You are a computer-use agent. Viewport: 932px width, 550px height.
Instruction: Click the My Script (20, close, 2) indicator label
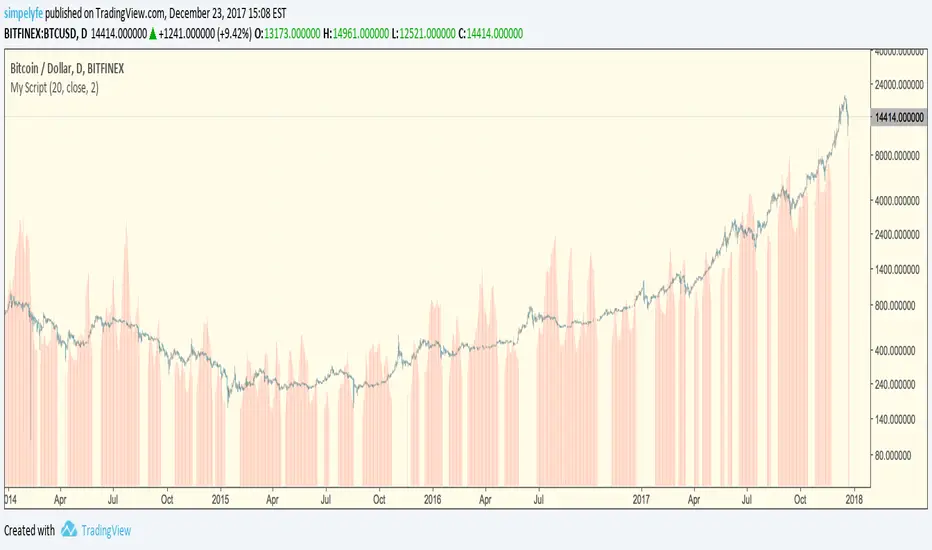coord(54,88)
